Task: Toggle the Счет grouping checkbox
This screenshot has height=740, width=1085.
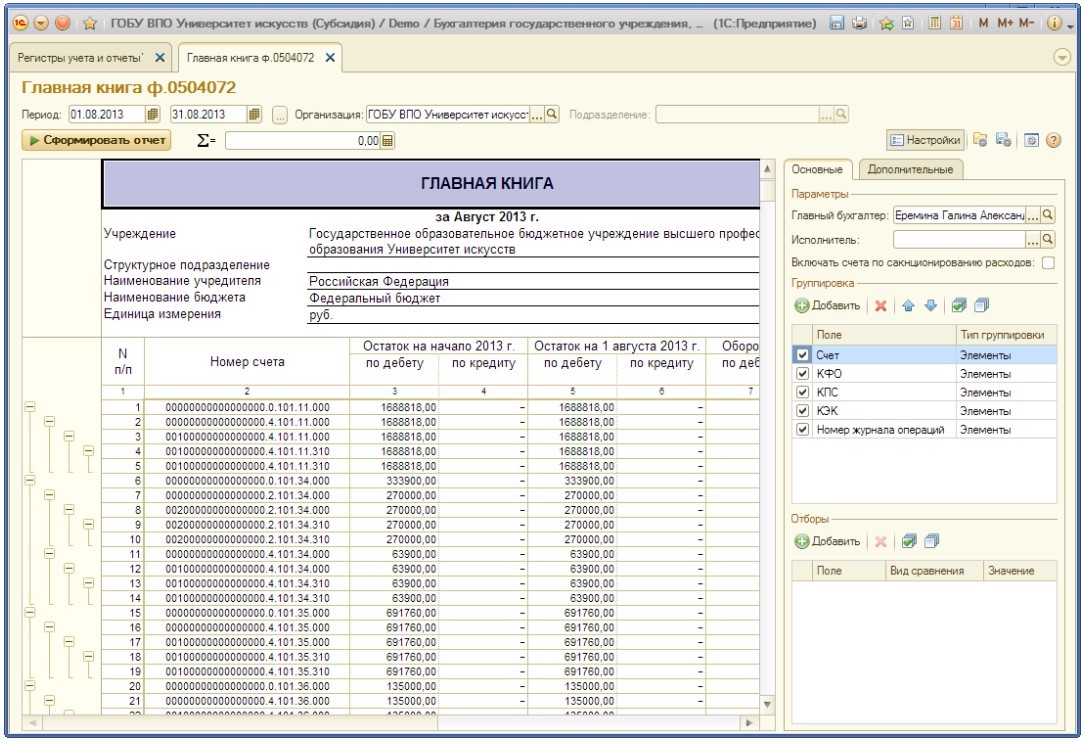Action: coord(802,355)
